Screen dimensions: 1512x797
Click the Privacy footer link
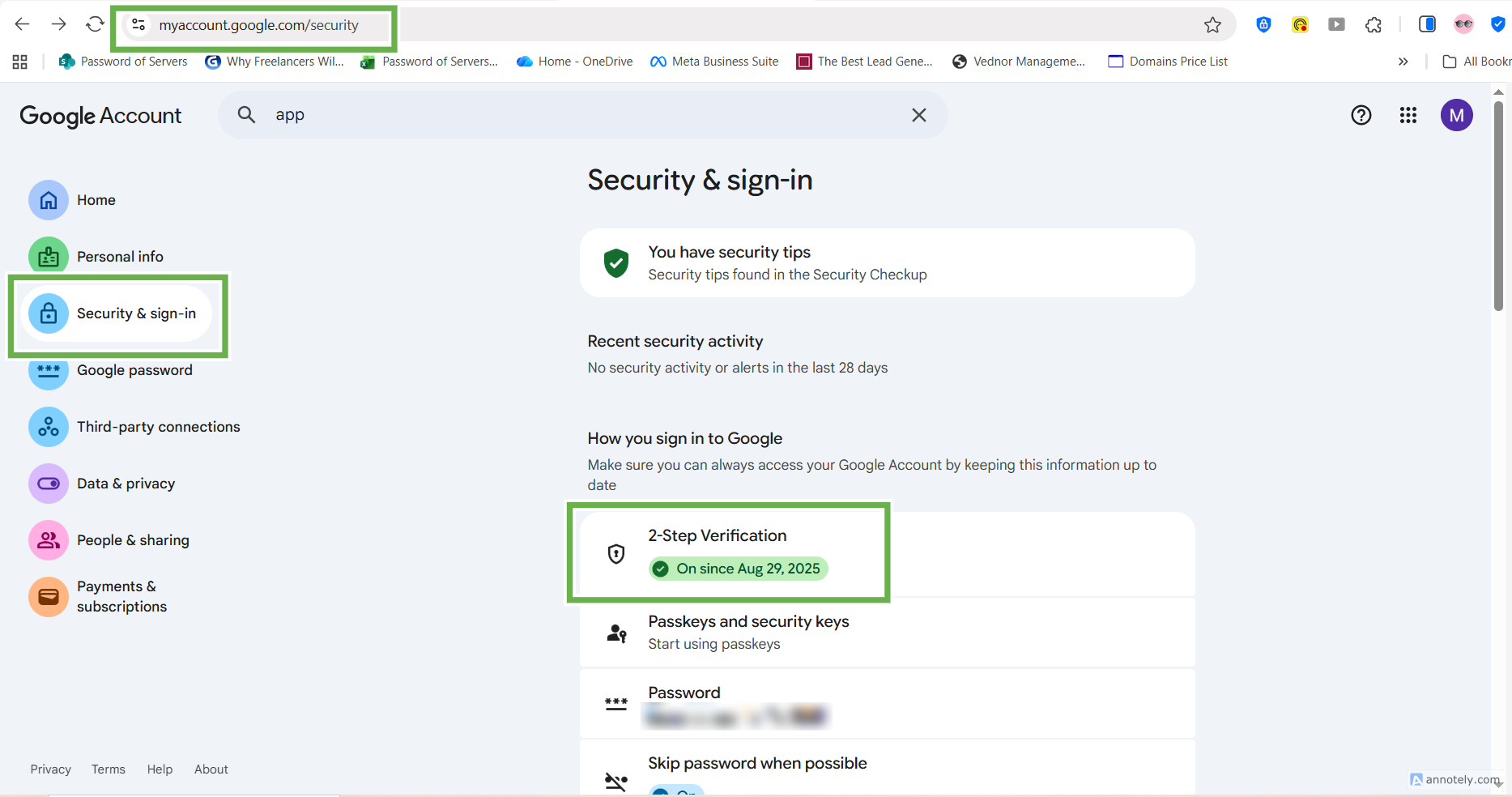51,769
